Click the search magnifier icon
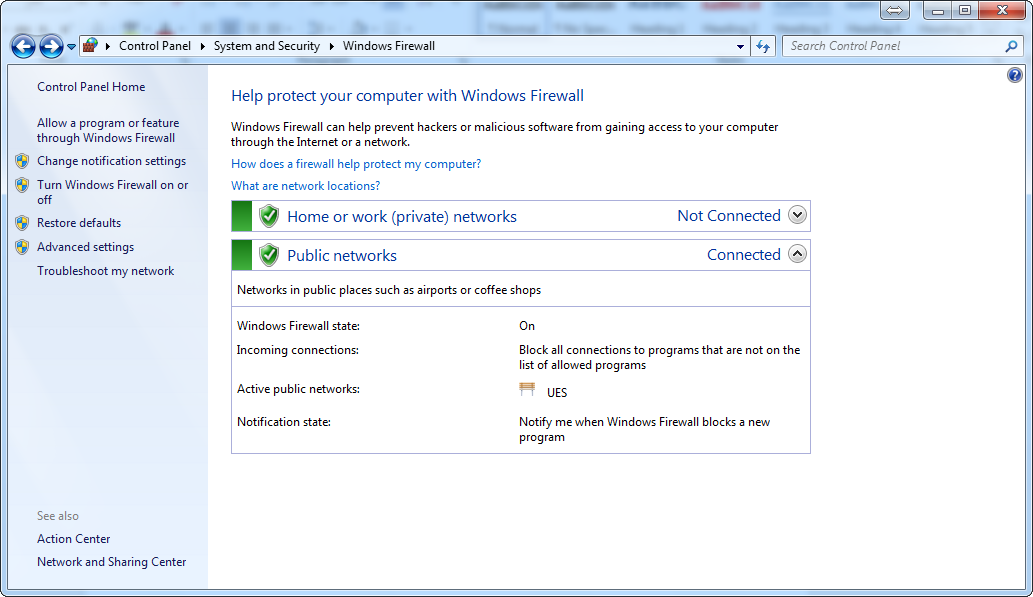Viewport: 1033px width, 597px height. pos(1011,46)
